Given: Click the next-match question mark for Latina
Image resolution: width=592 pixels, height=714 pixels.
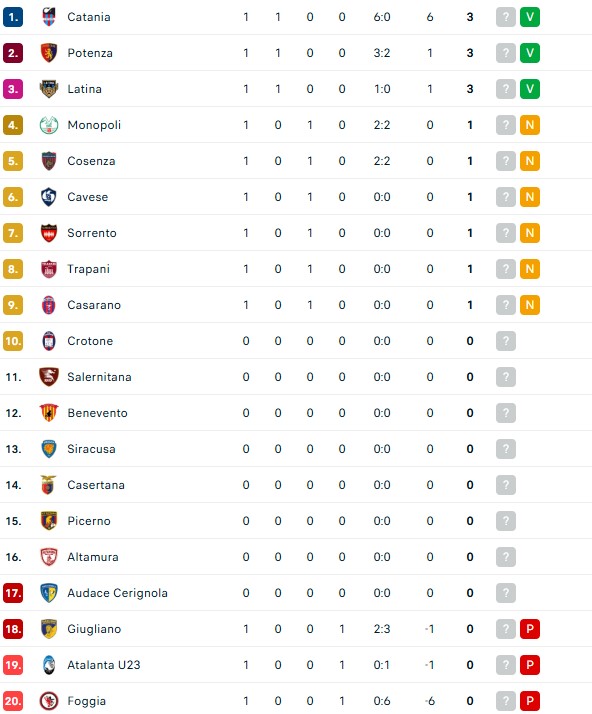Looking at the screenshot, I should (505, 89).
